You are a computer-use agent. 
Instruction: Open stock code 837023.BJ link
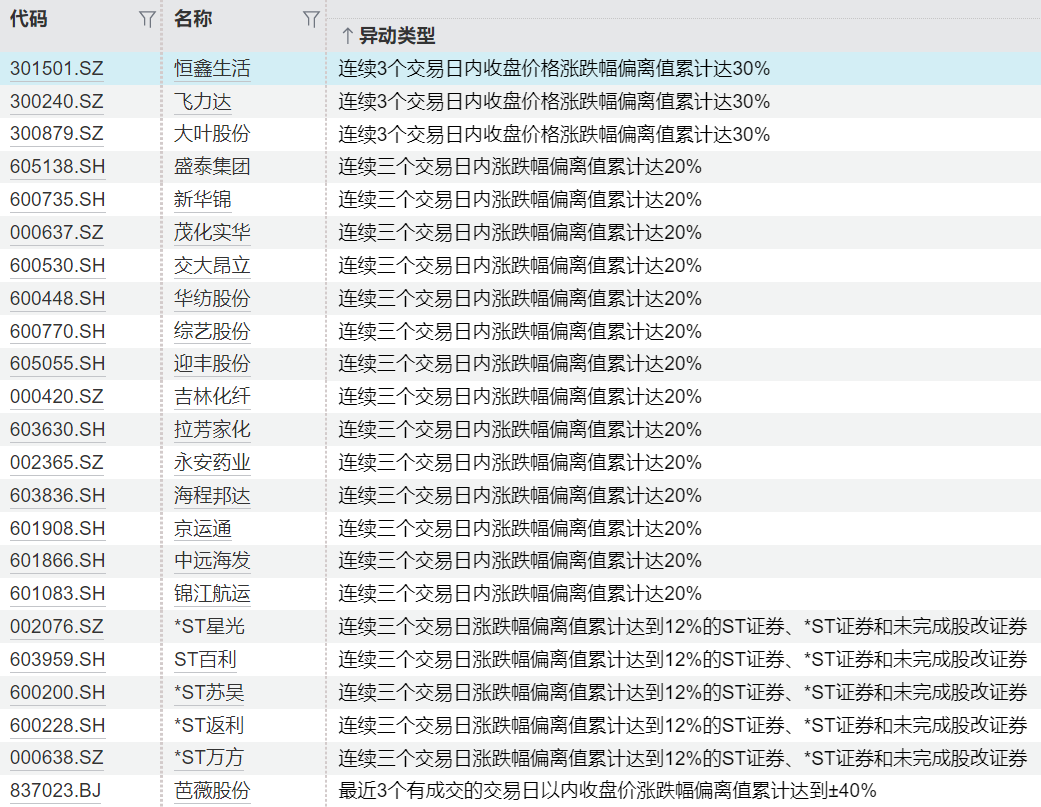point(56,790)
